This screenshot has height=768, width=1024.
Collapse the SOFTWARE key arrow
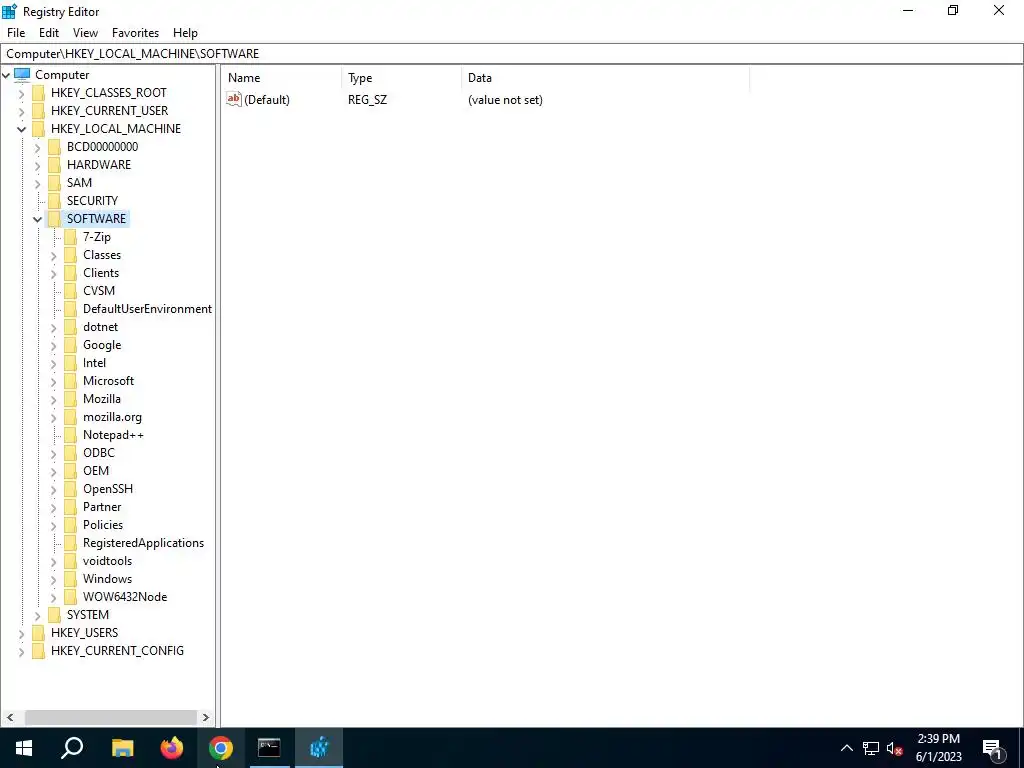tap(37, 219)
